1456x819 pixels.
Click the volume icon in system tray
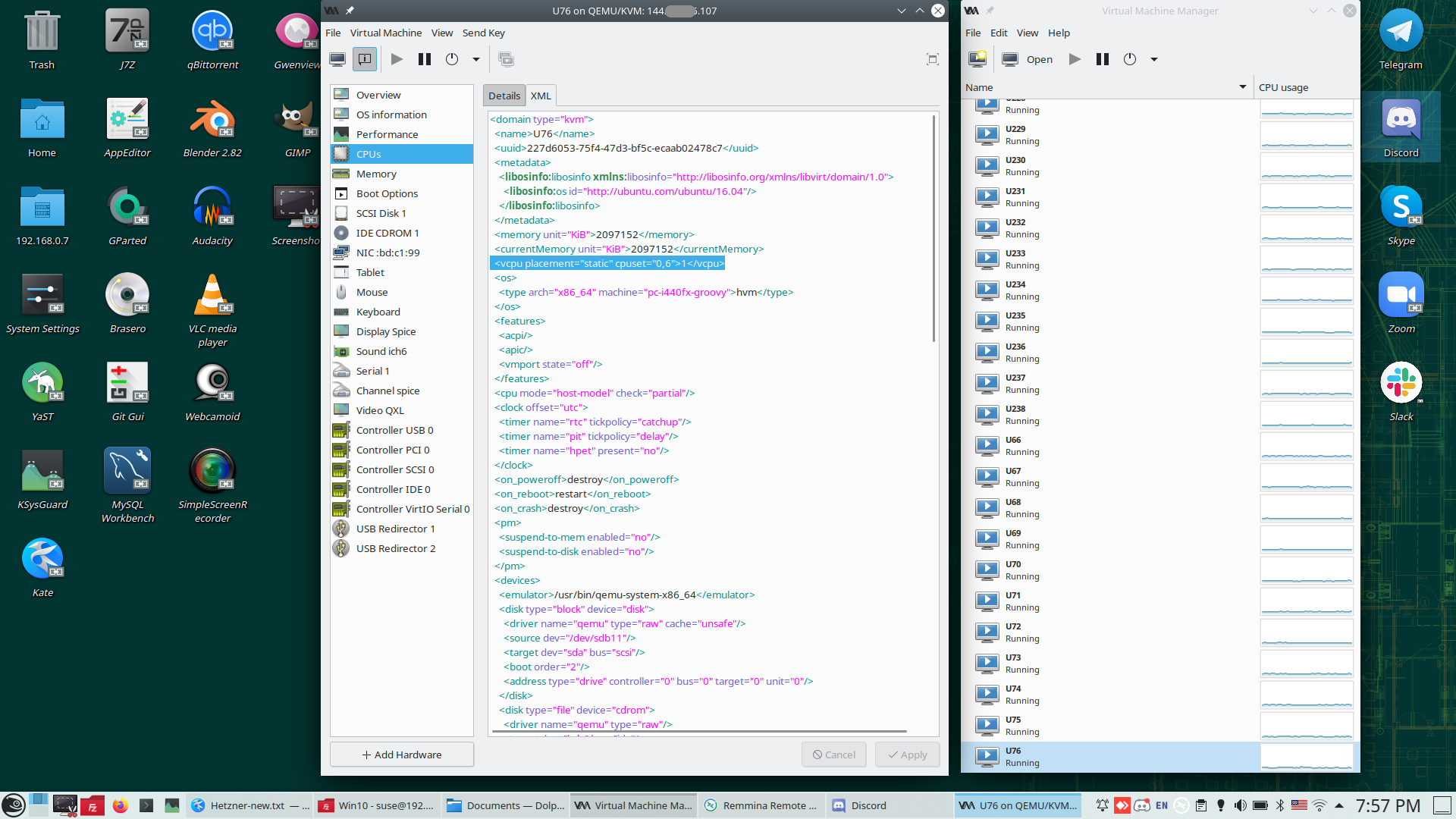point(1240,805)
